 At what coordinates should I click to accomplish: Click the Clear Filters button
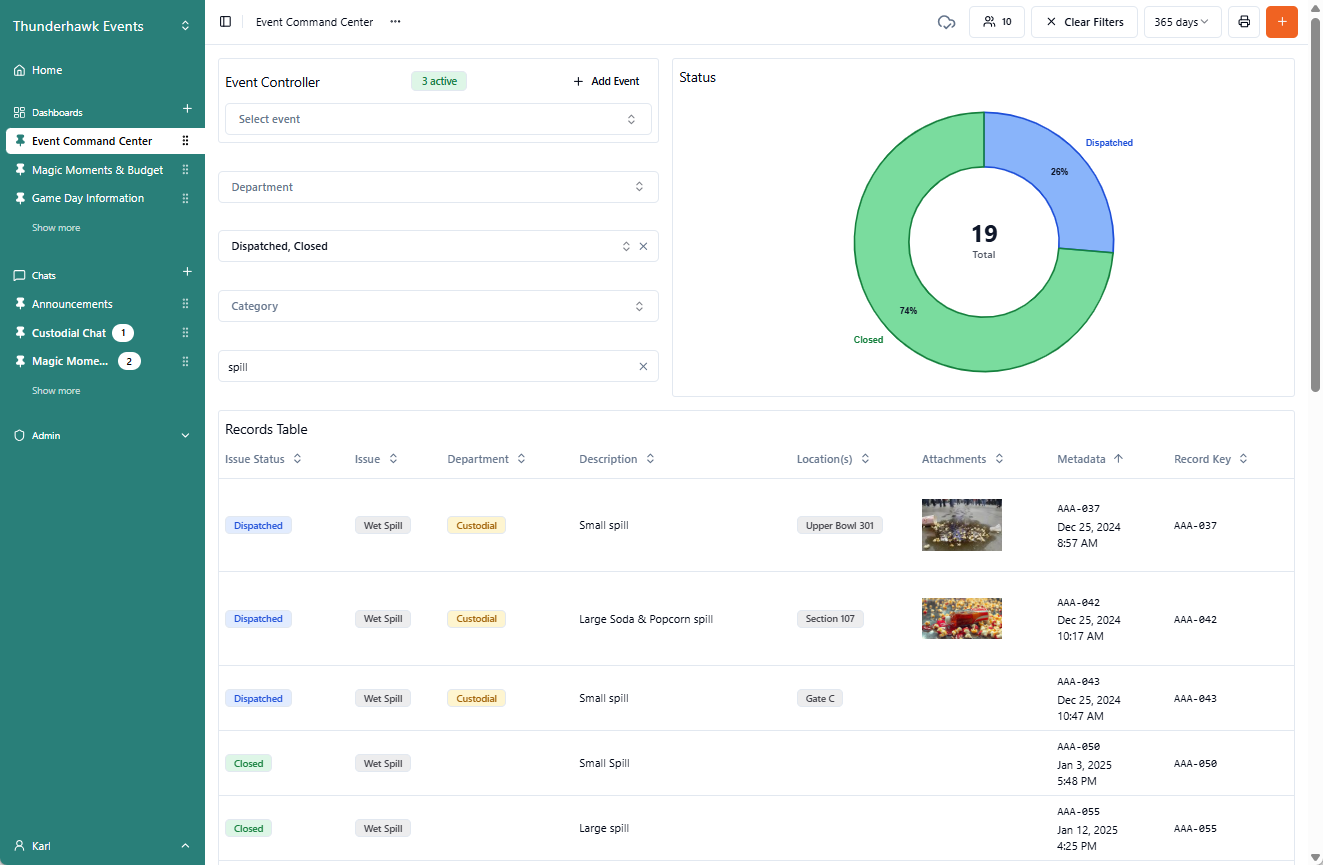pos(1084,22)
